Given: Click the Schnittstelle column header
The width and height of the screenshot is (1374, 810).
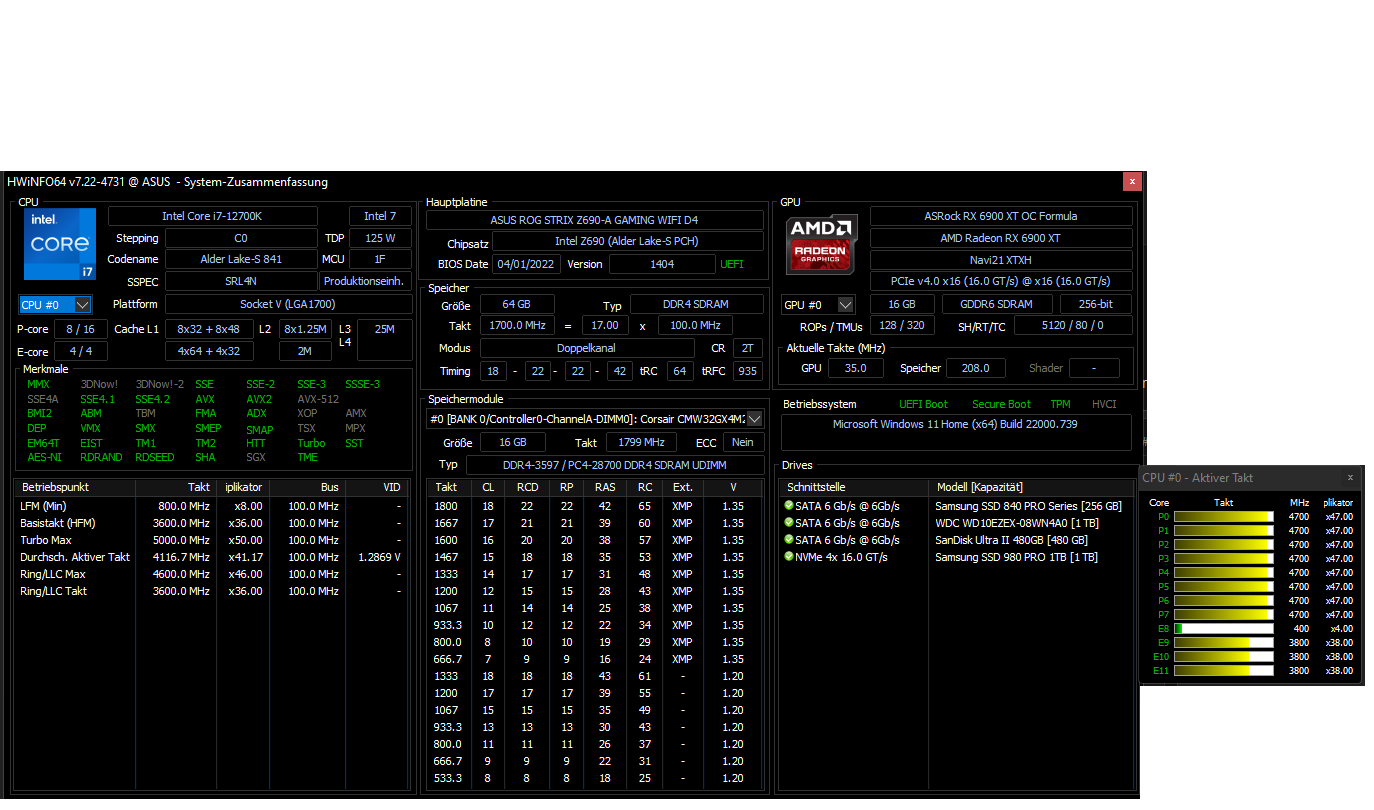Looking at the screenshot, I should point(855,488).
